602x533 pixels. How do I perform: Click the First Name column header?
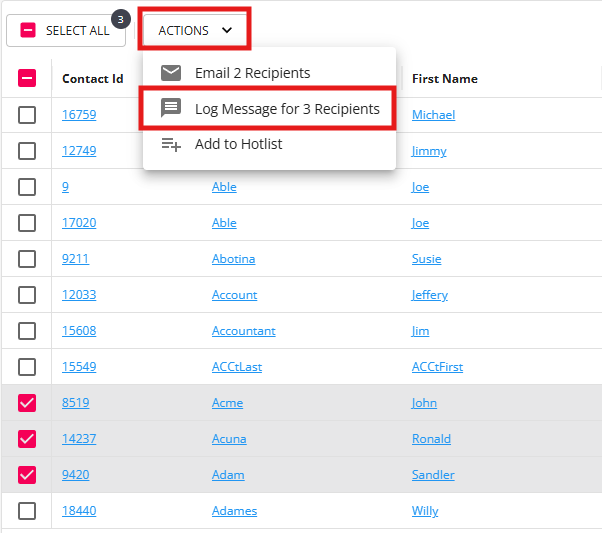444,78
